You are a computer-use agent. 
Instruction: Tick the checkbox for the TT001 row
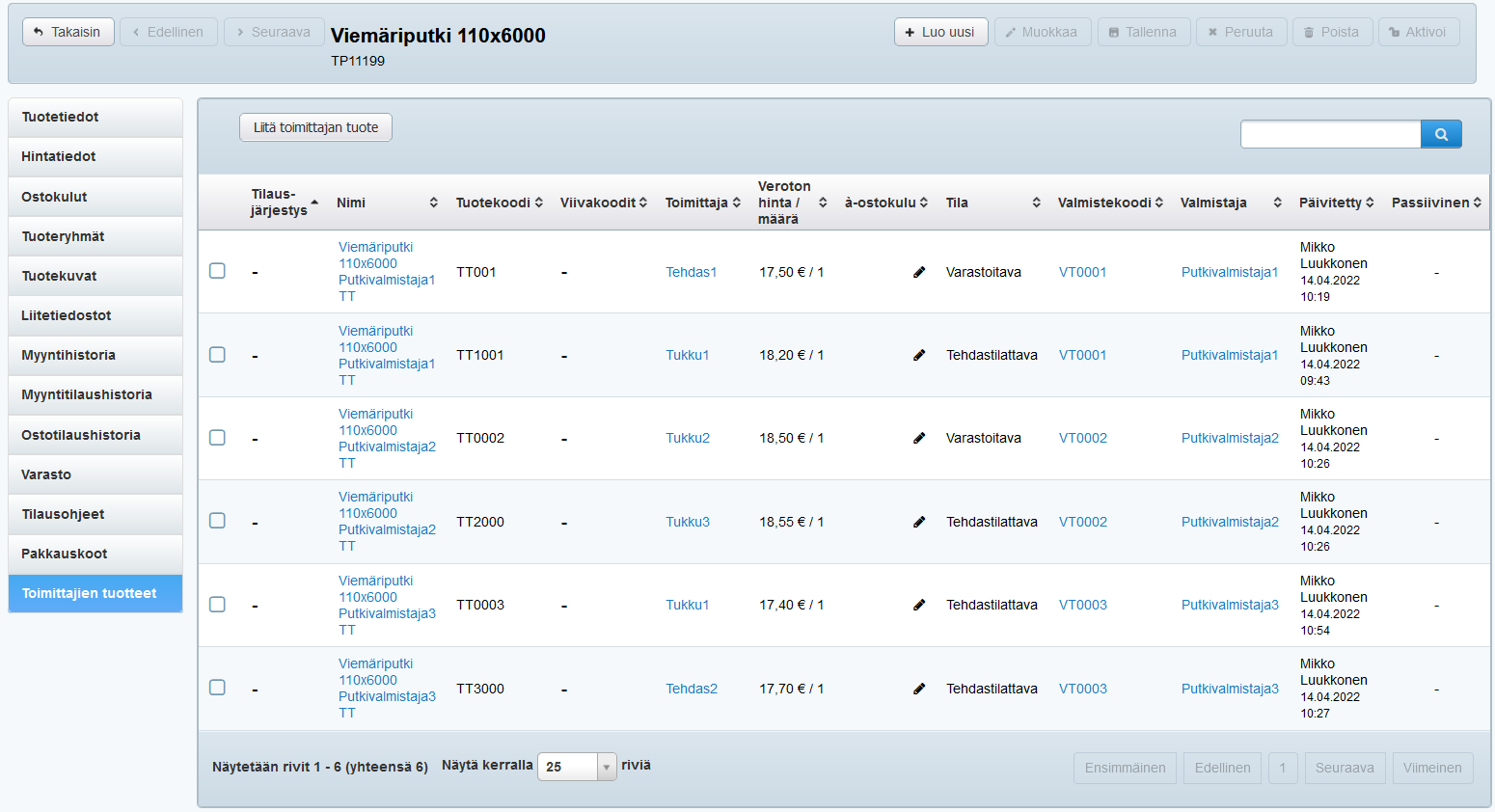click(218, 271)
